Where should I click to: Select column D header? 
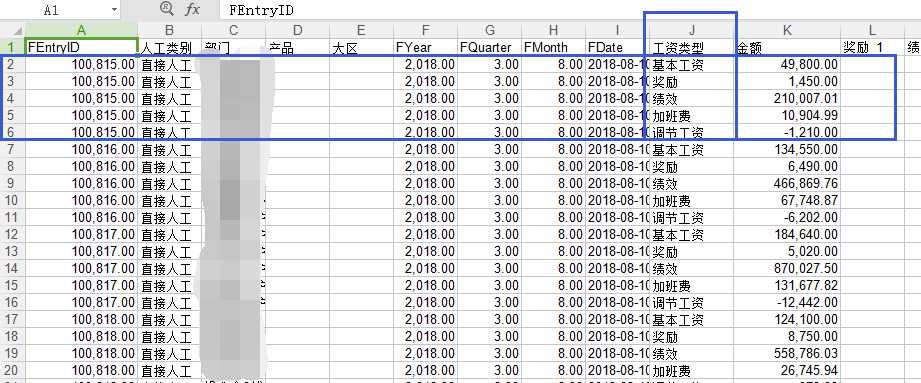click(297, 30)
